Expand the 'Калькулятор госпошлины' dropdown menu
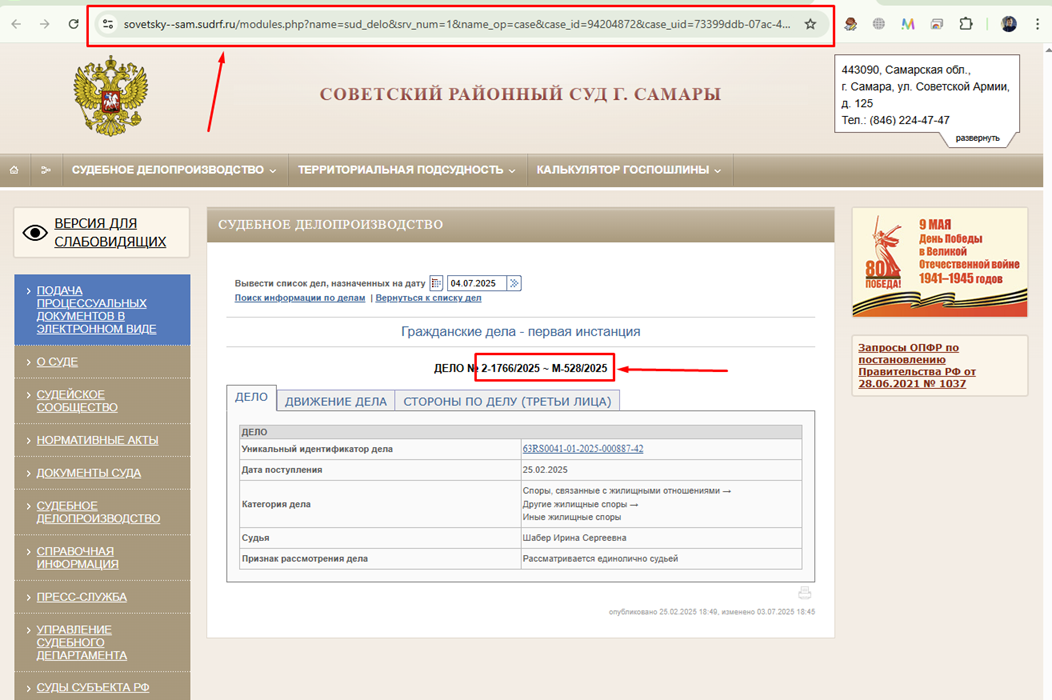Viewport: 1052px width, 700px height. click(x=628, y=170)
